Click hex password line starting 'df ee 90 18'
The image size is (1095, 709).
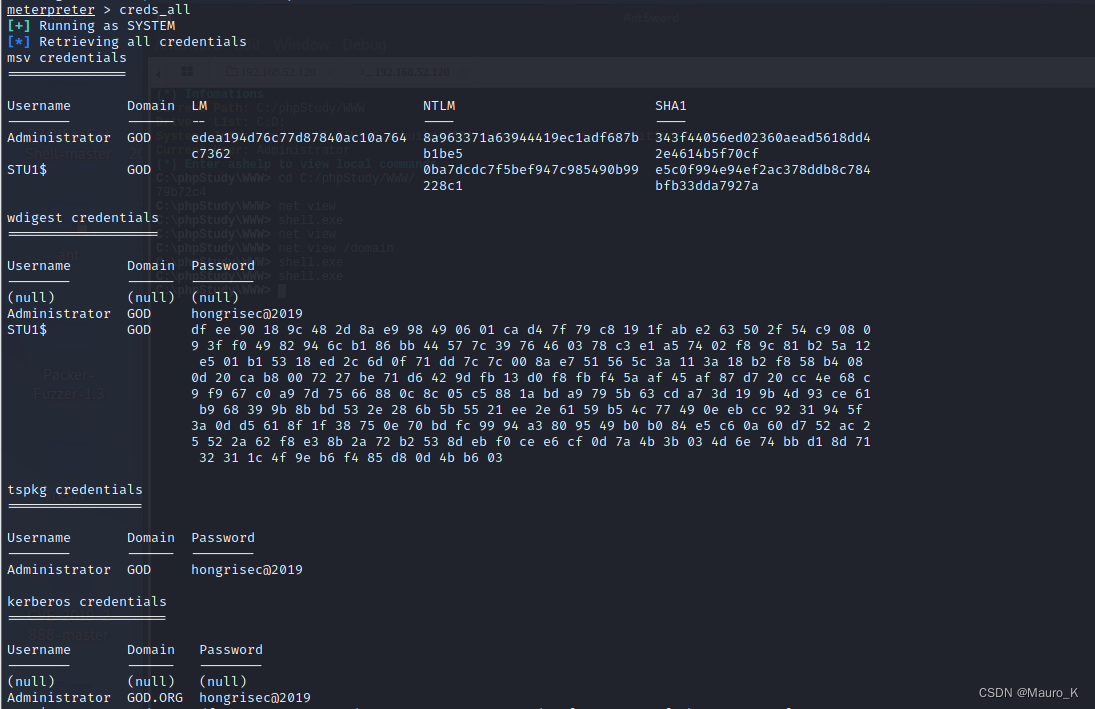[531, 330]
